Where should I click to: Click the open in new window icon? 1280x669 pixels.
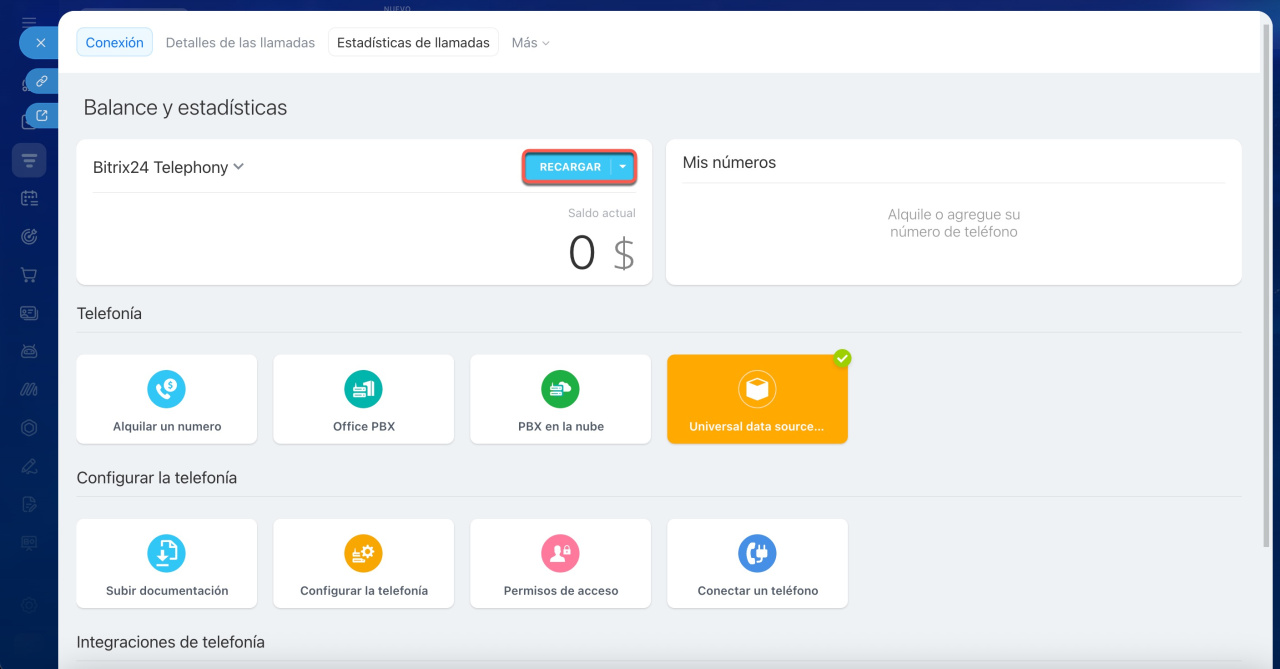pyautogui.click(x=41, y=116)
